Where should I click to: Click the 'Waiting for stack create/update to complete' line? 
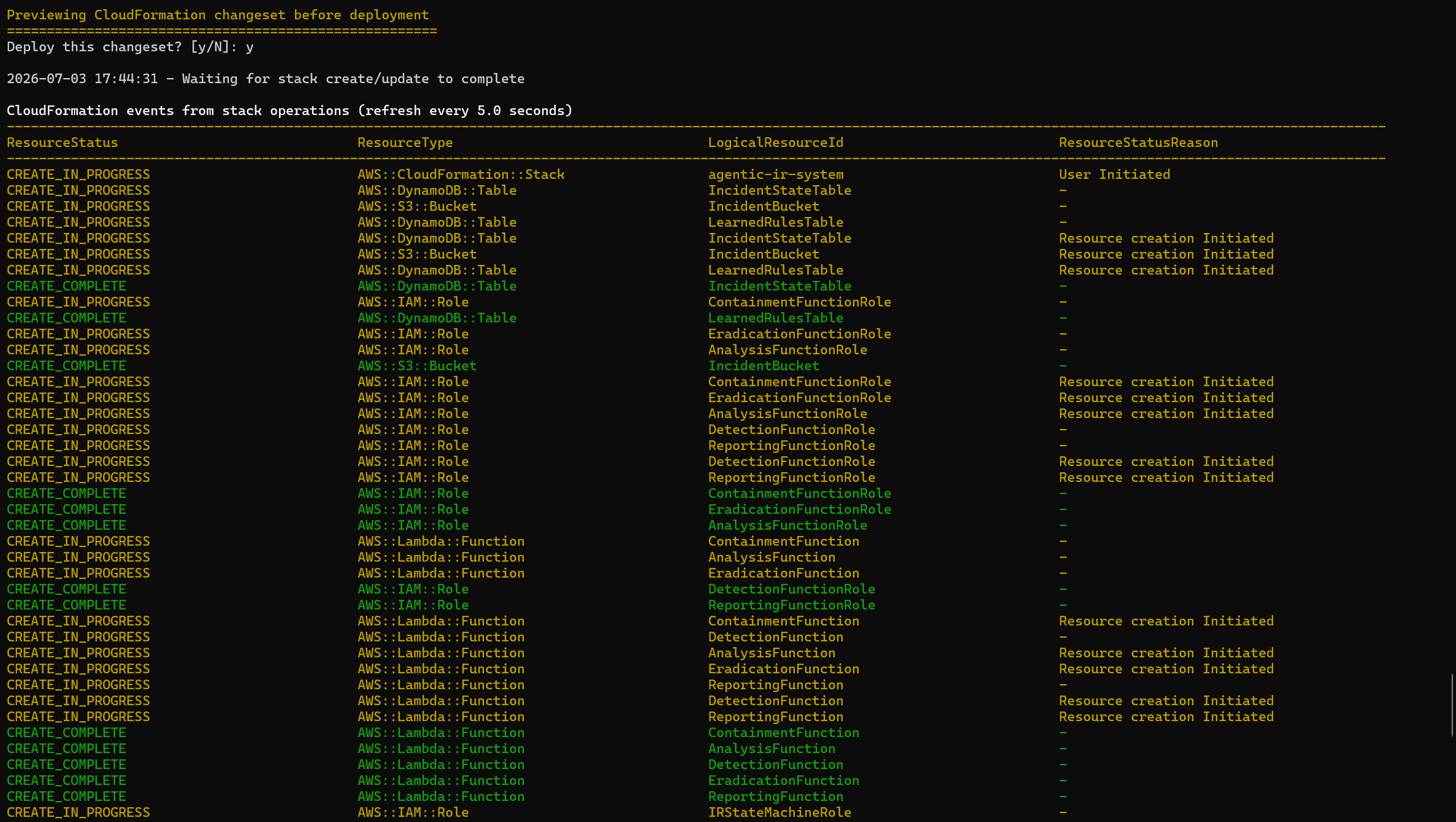pyautogui.click(x=353, y=79)
